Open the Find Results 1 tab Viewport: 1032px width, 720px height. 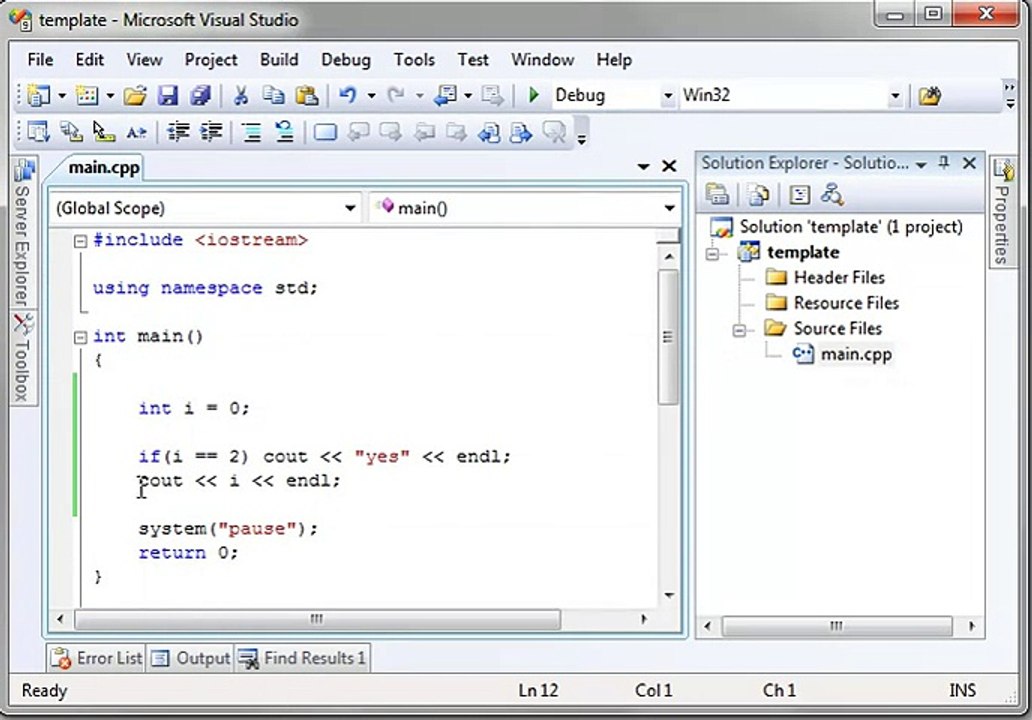point(303,657)
